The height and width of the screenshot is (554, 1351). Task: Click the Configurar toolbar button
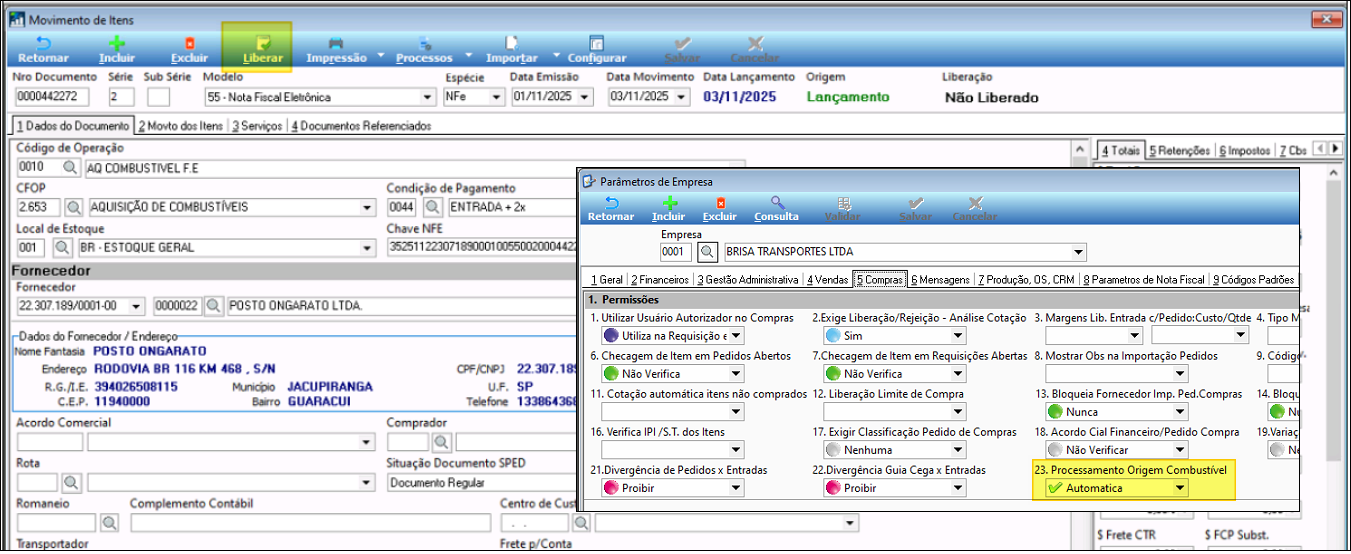[596, 49]
